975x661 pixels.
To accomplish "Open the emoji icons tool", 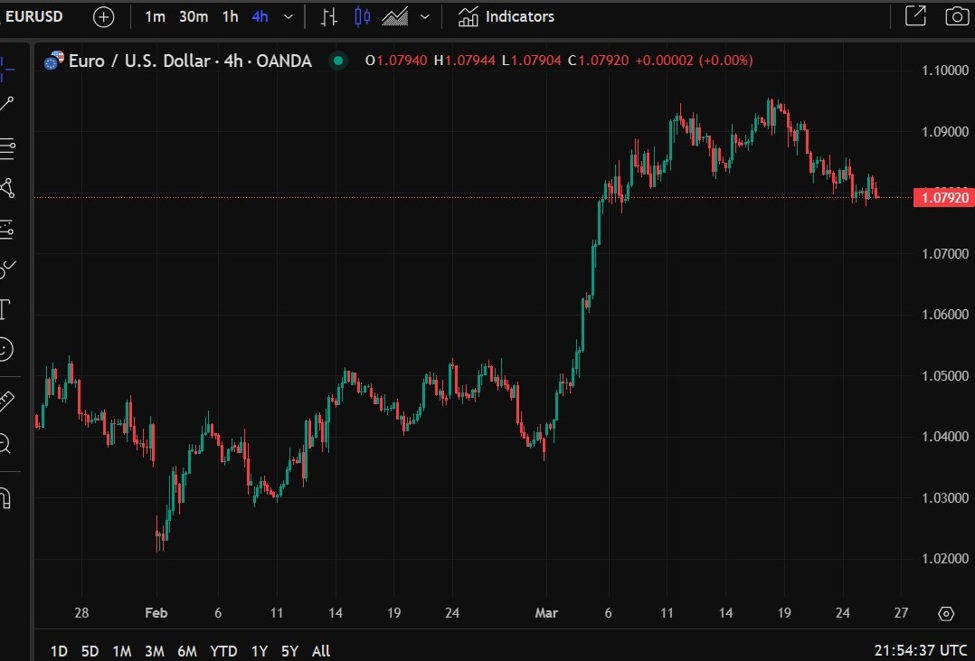I will pyautogui.click(x=5, y=349).
